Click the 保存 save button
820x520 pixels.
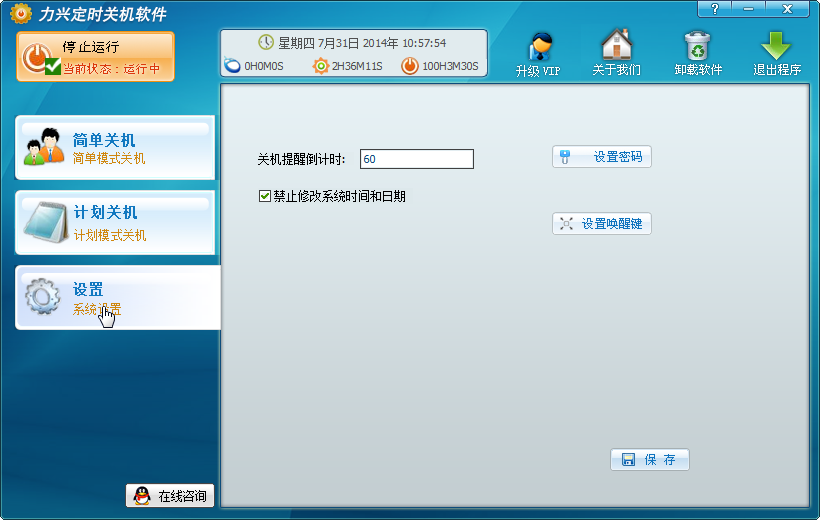click(650, 459)
